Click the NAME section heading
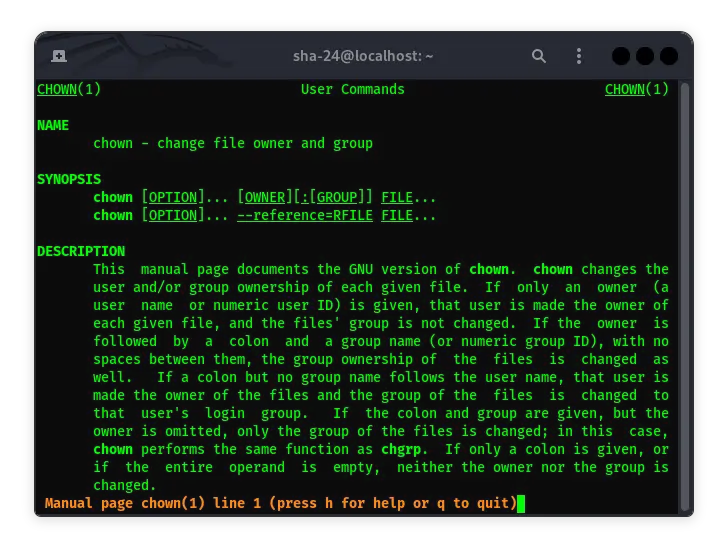Image resolution: width=728 pixels, height=554 pixels. [53, 125]
